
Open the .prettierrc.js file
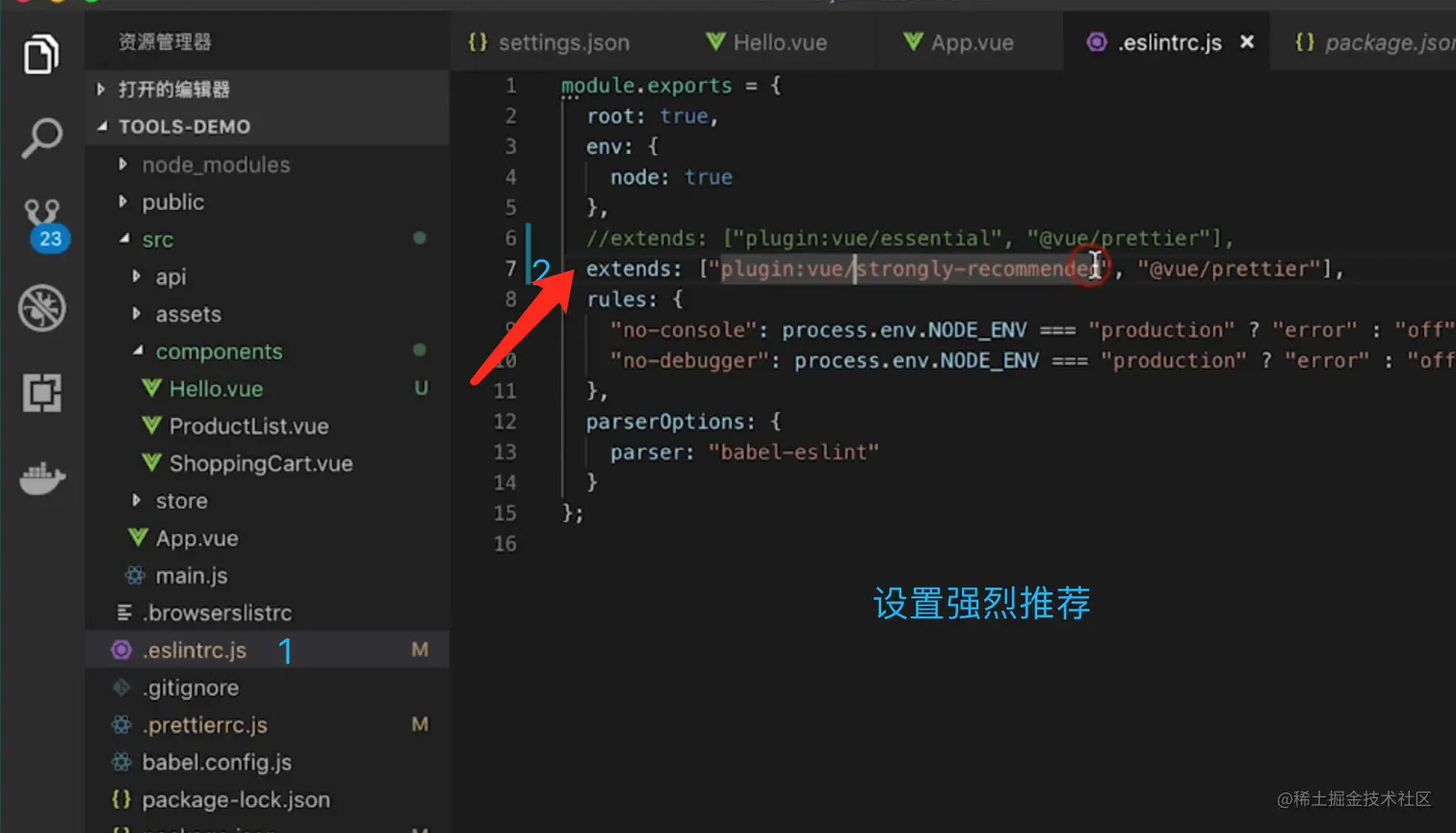267,725
